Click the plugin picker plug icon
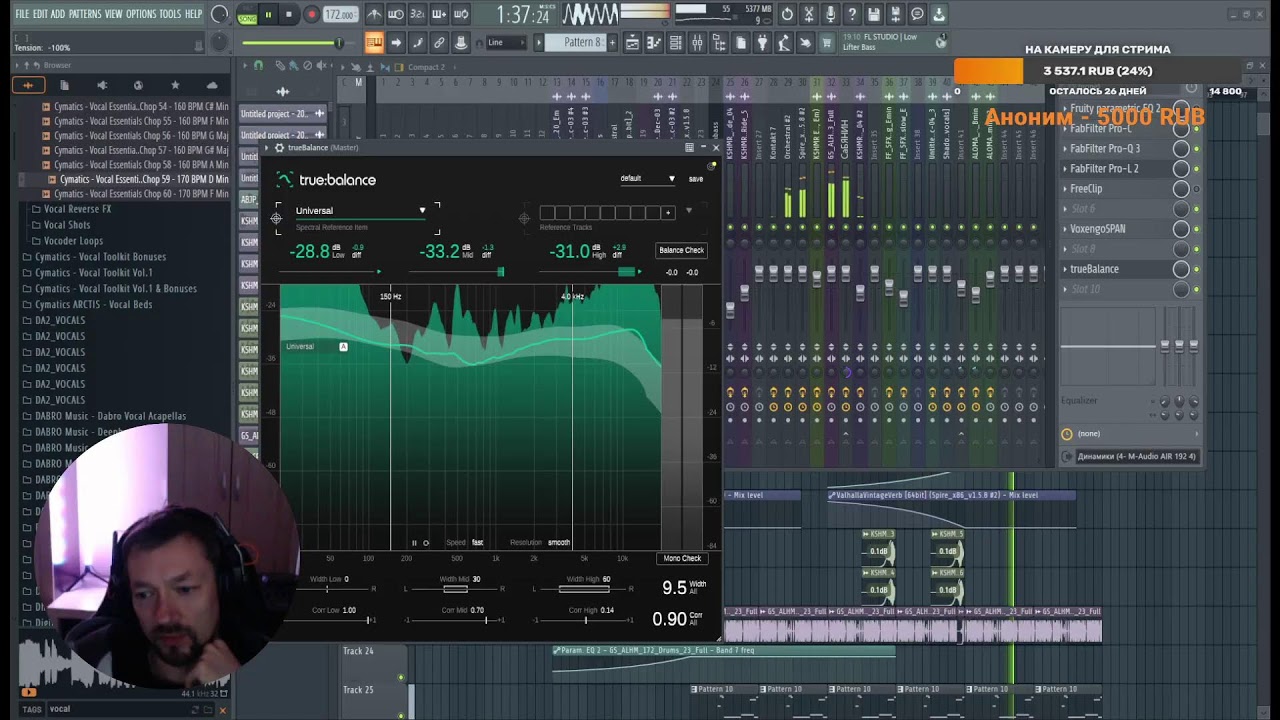1280x720 pixels. pyautogui.click(x=762, y=42)
